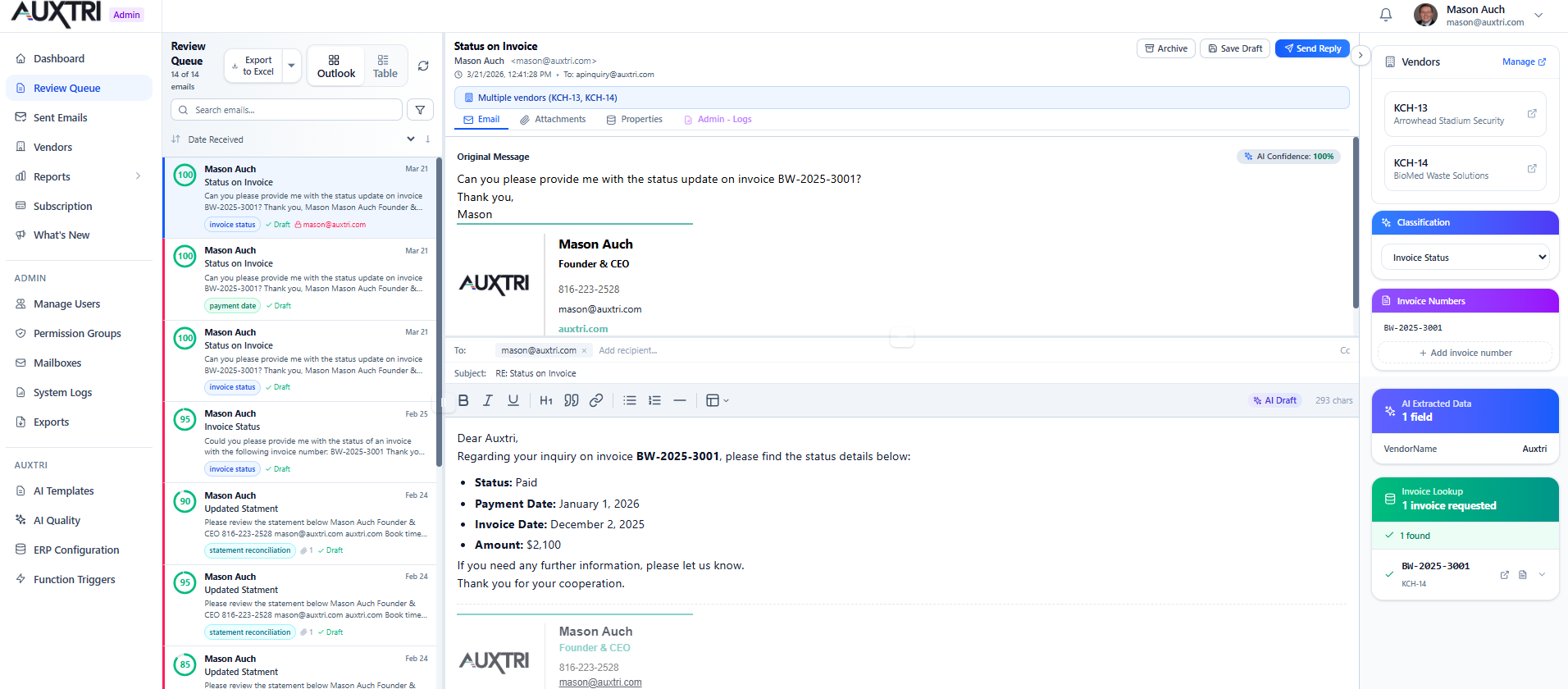This screenshot has height=689, width=1568.
Task: Open KCH-14 vendor external link icon
Action: (x=1532, y=168)
